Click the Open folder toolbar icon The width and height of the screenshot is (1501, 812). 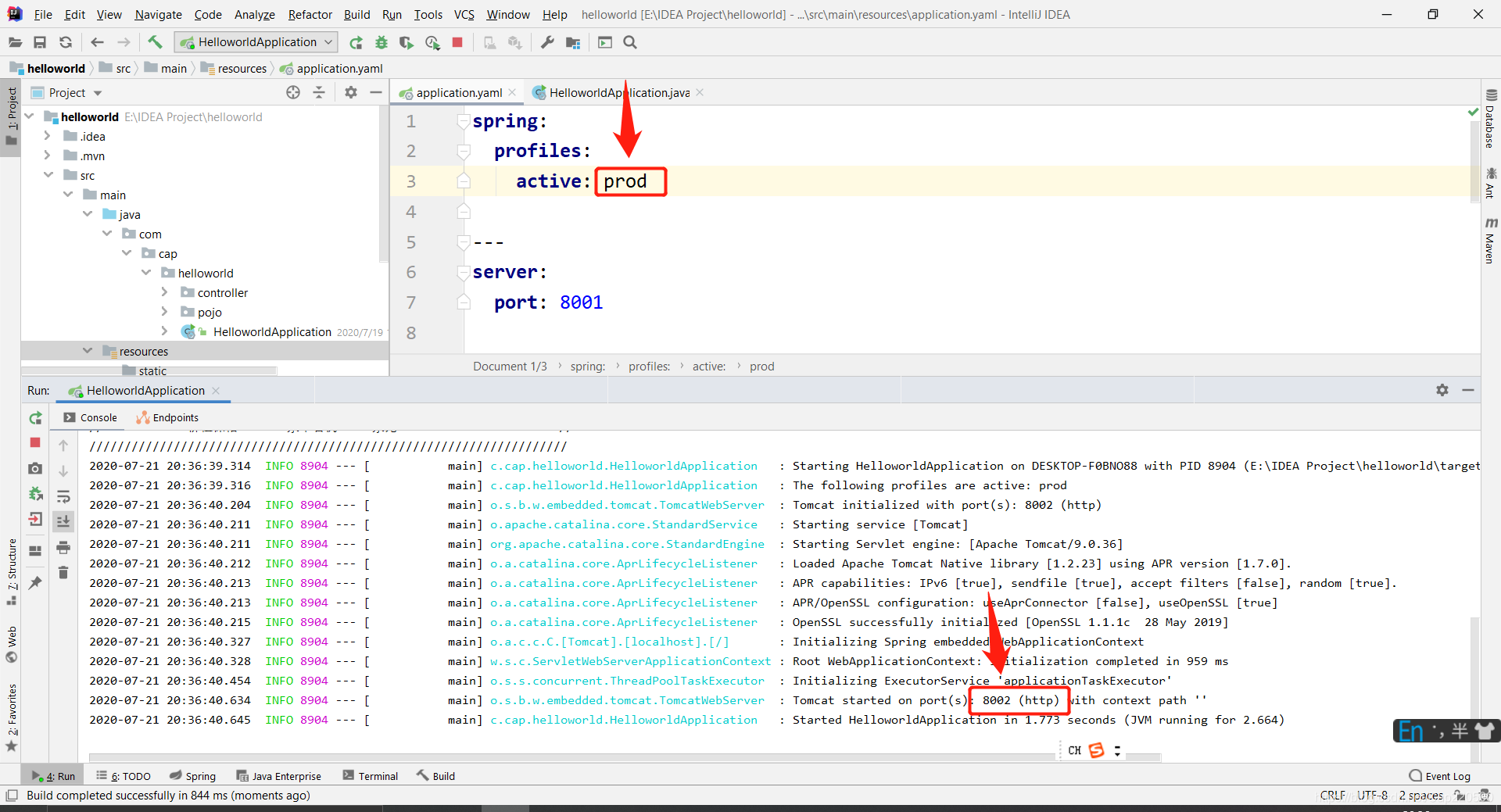coord(15,42)
